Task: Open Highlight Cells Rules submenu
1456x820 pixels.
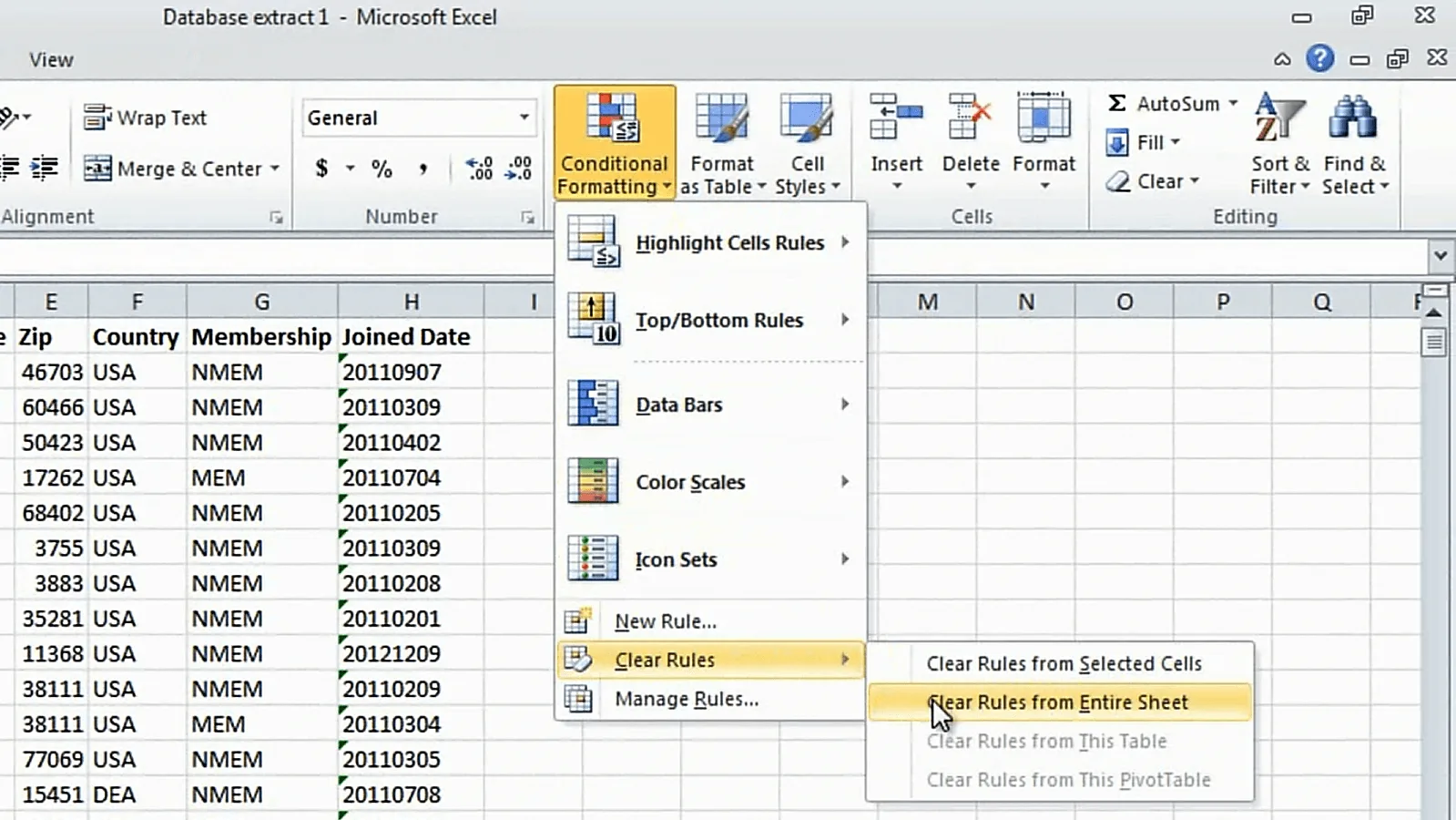Action: tap(710, 243)
